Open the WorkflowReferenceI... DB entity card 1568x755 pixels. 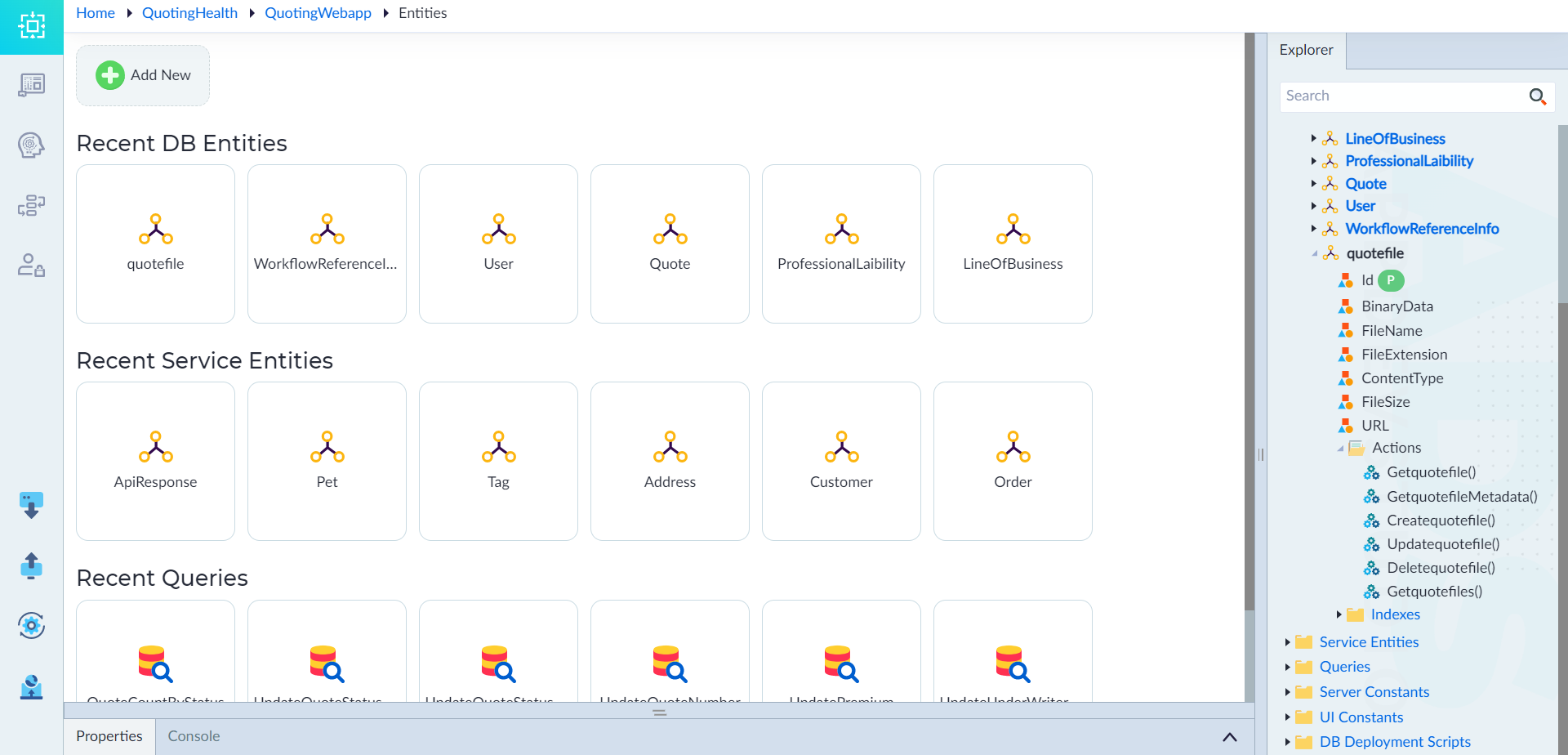pyautogui.click(x=327, y=243)
